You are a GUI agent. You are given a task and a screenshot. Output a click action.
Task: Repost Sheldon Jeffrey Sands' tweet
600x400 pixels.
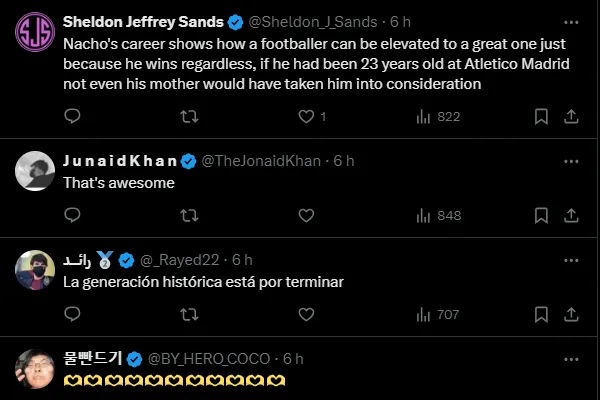[x=188, y=117]
